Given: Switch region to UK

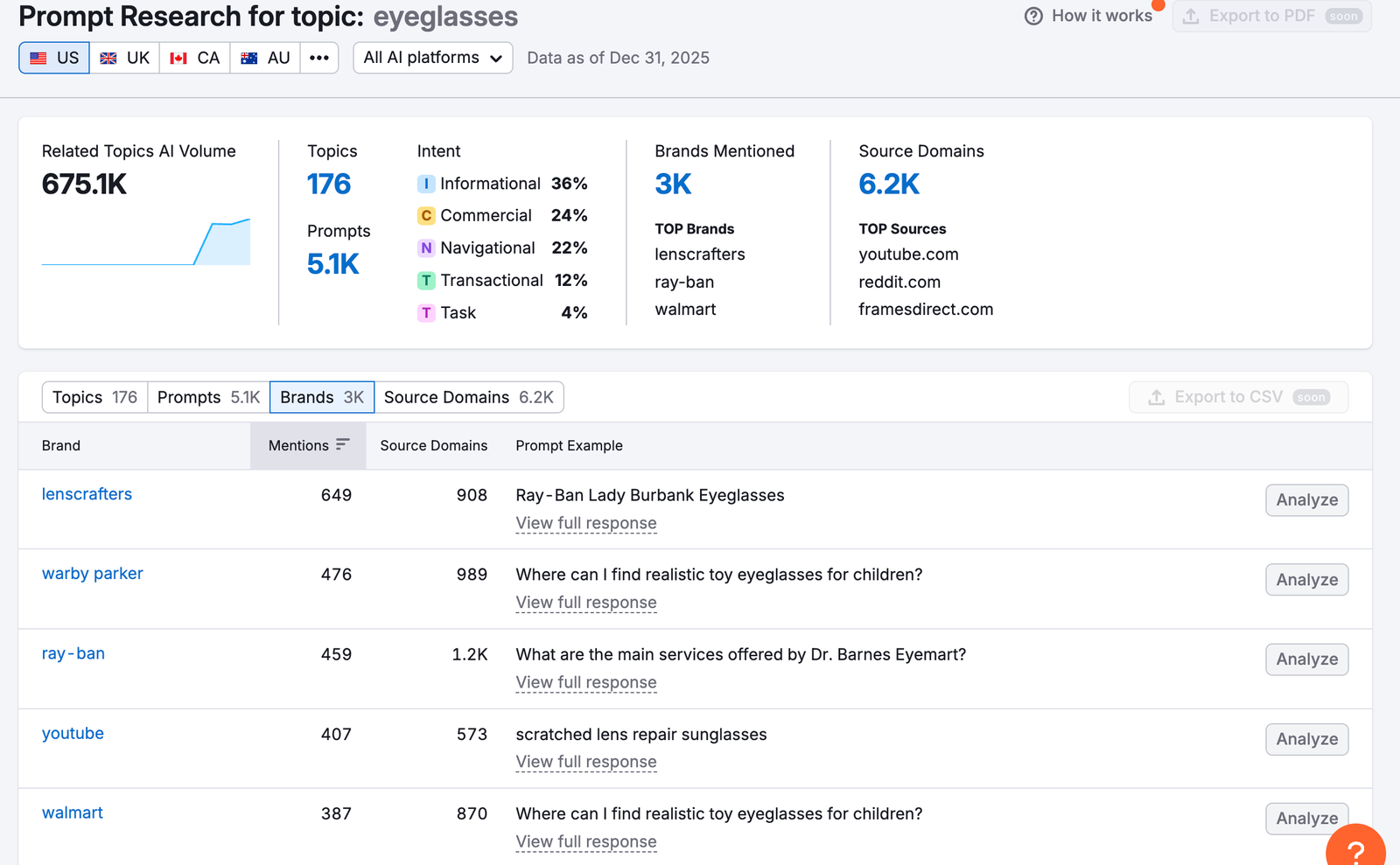Looking at the screenshot, I should 124,58.
